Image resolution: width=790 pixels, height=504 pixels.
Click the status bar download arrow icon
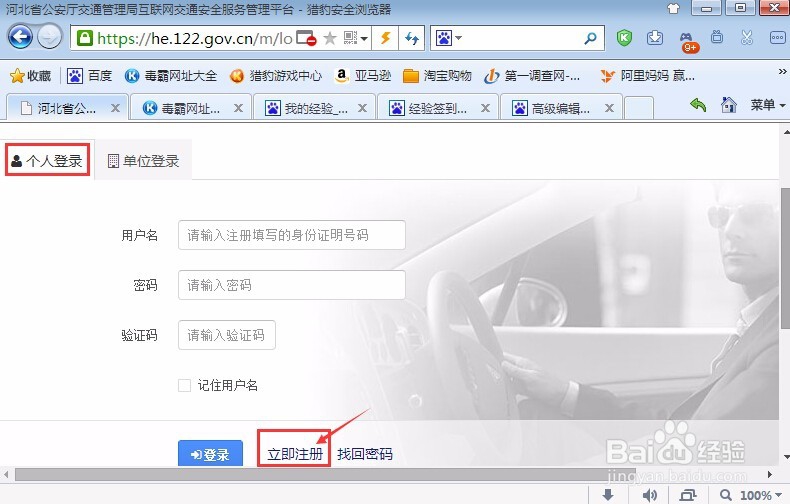point(608,494)
